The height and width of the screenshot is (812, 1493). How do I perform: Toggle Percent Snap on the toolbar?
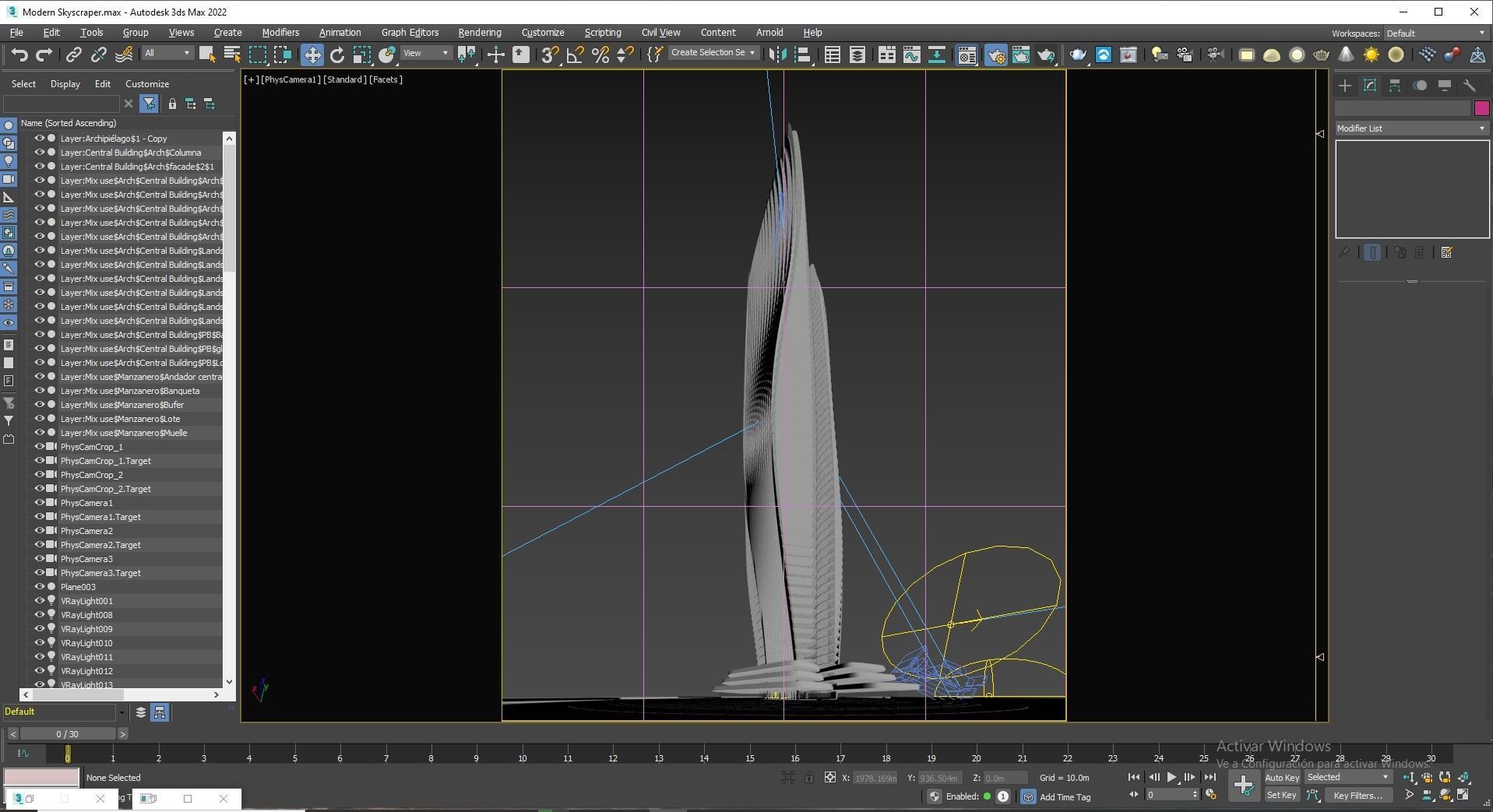click(x=600, y=54)
